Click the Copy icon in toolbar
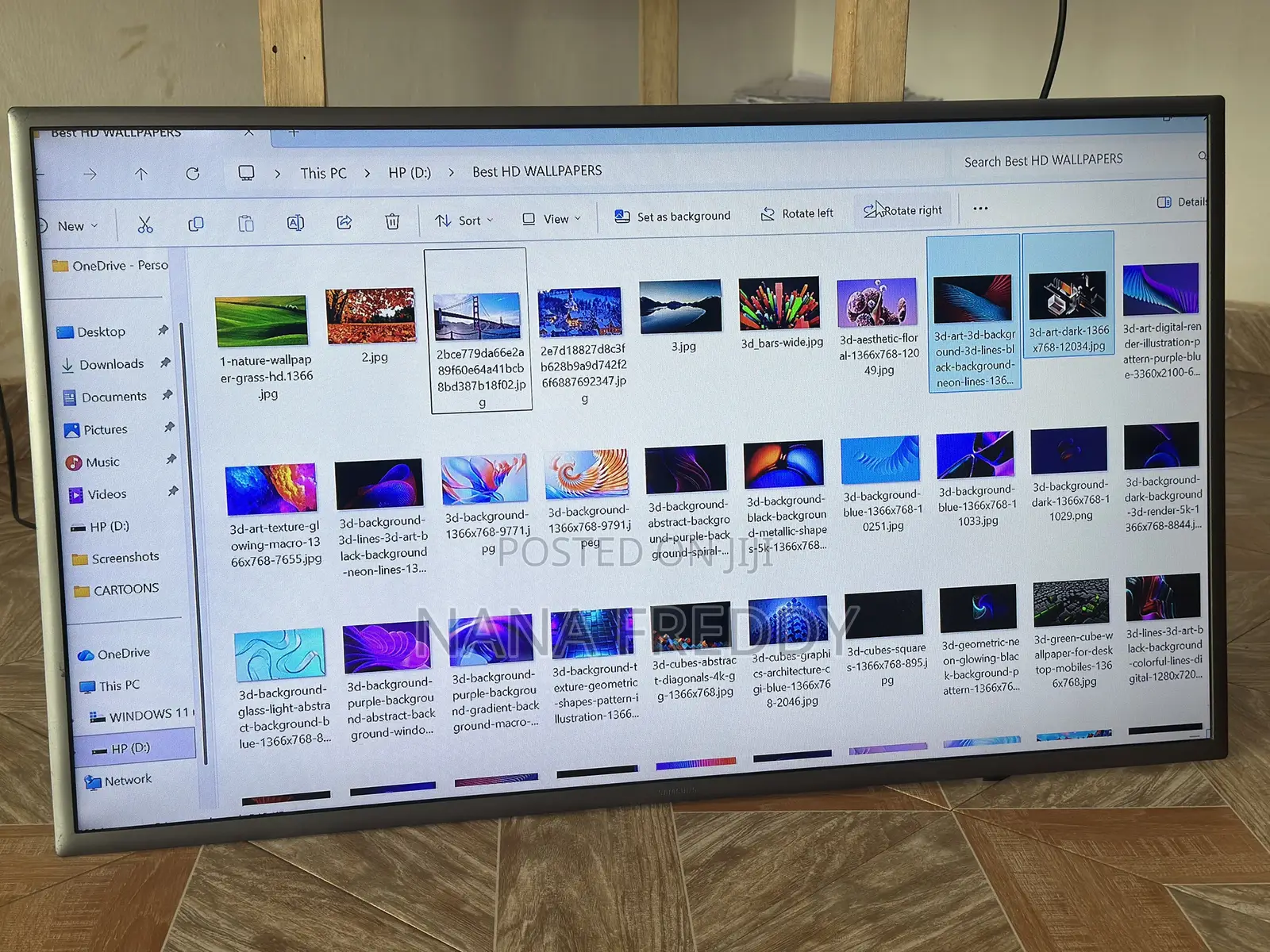The image size is (1270, 952). [x=195, y=225]
